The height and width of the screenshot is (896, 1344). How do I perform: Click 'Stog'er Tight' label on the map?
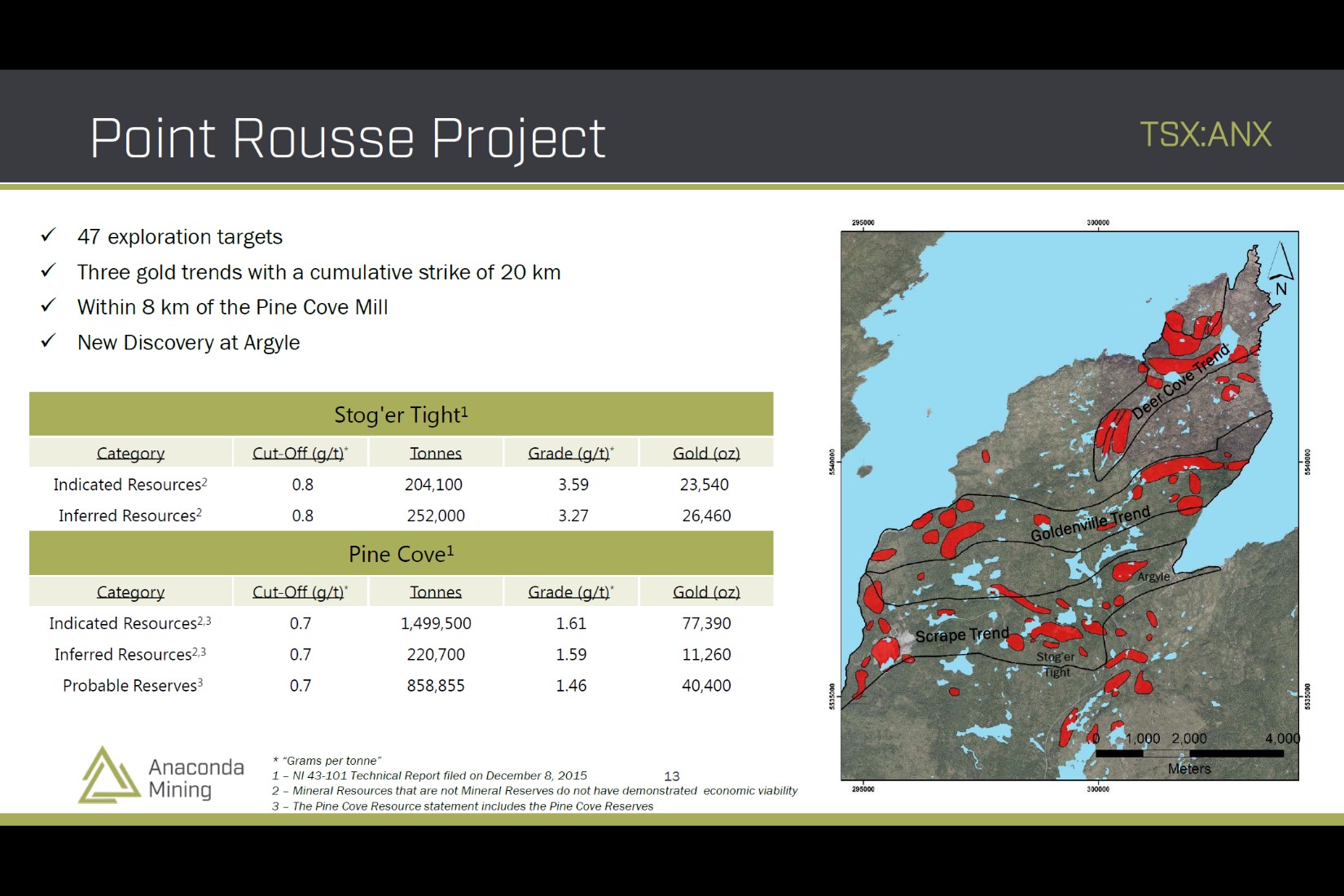click(x=1056, y=665)
